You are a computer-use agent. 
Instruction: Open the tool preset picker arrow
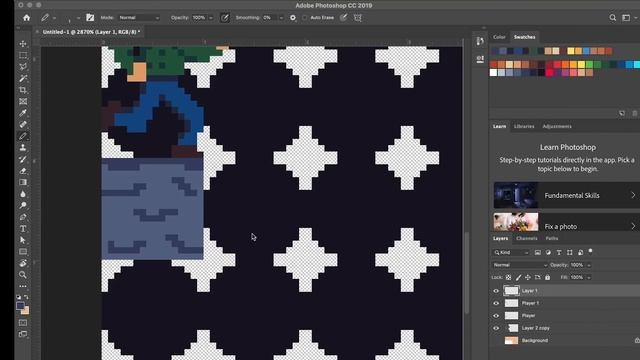(x=54, y=18)
